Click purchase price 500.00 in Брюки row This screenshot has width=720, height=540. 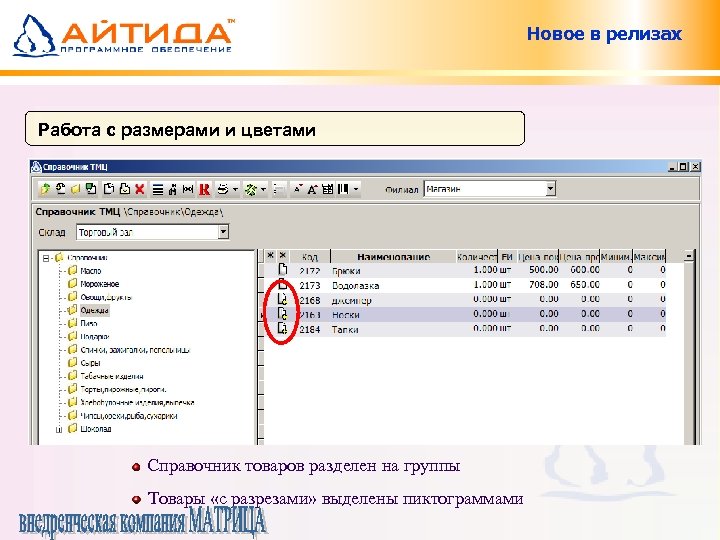pos(544,270)
